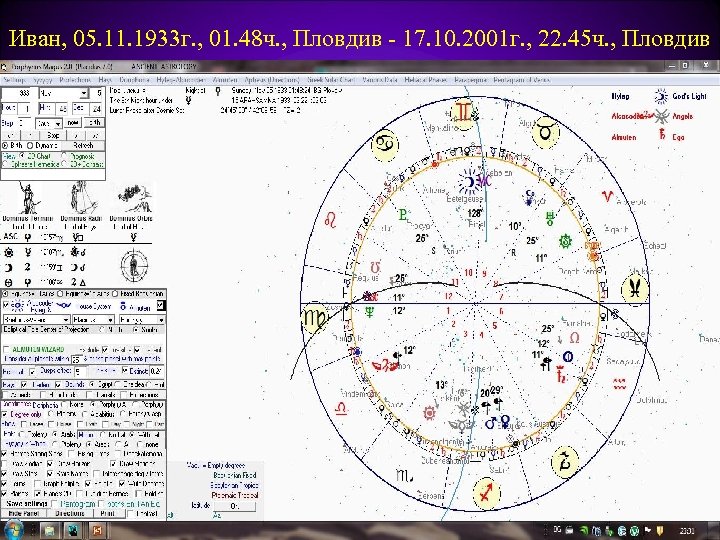Screen dimensions: 720x540
Task: Click the North Node symbol in chart
Action: [x=574, y=338]
